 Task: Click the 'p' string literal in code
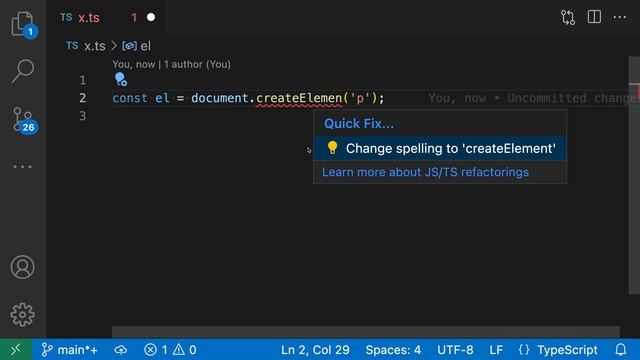(x=360, y=98)
